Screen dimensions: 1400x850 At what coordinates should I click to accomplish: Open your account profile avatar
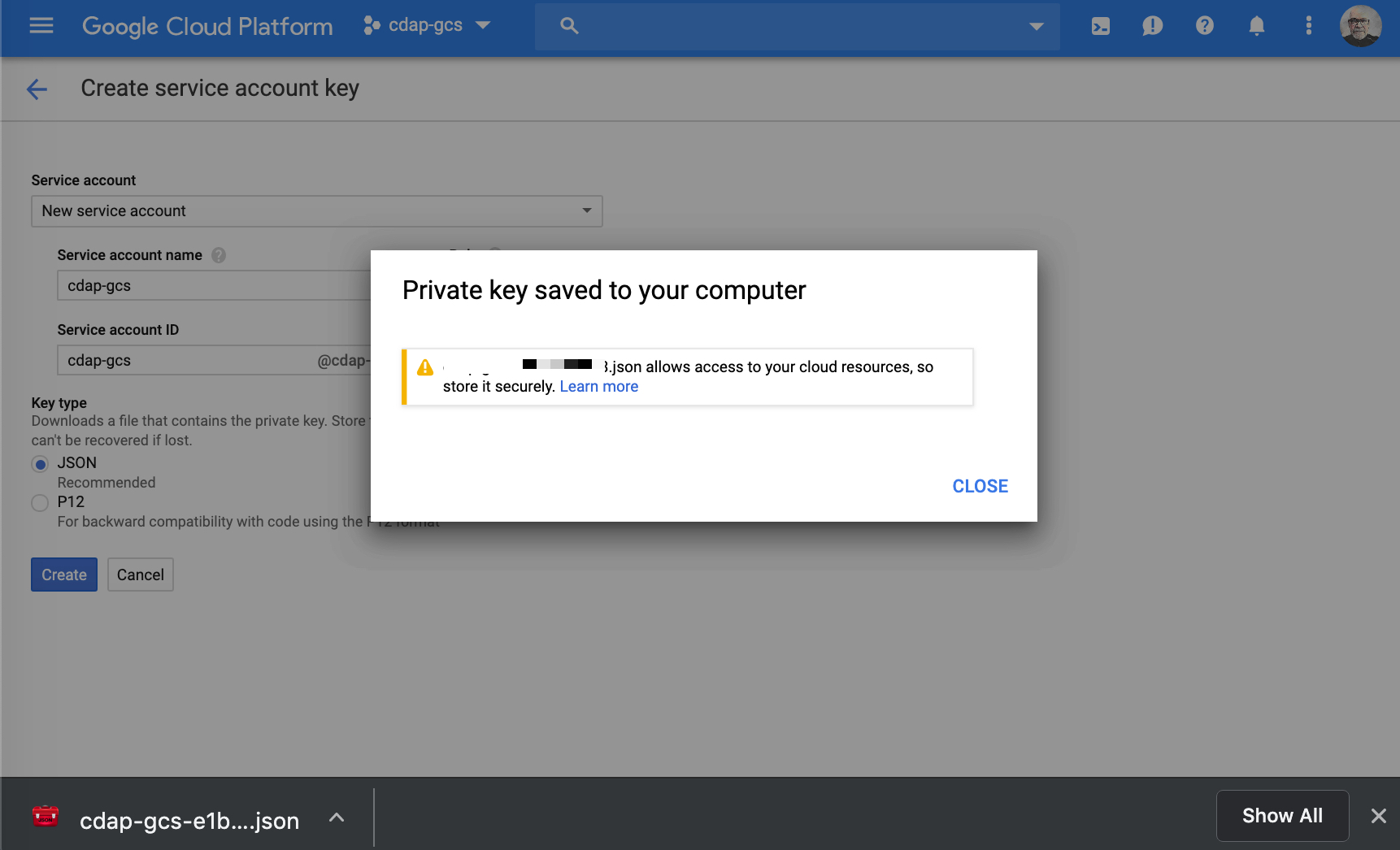coord(1361,26)
